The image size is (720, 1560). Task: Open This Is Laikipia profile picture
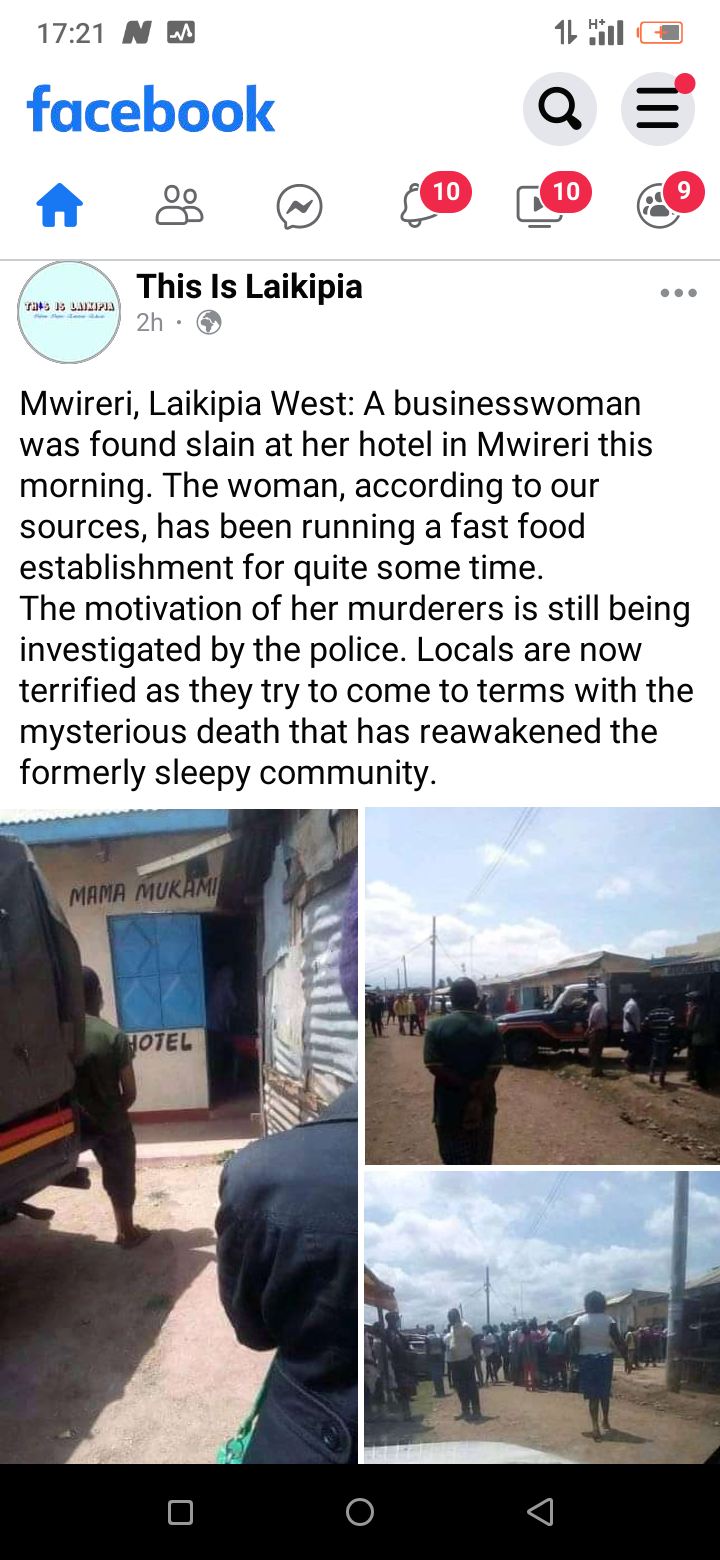[x=69, y=312]
